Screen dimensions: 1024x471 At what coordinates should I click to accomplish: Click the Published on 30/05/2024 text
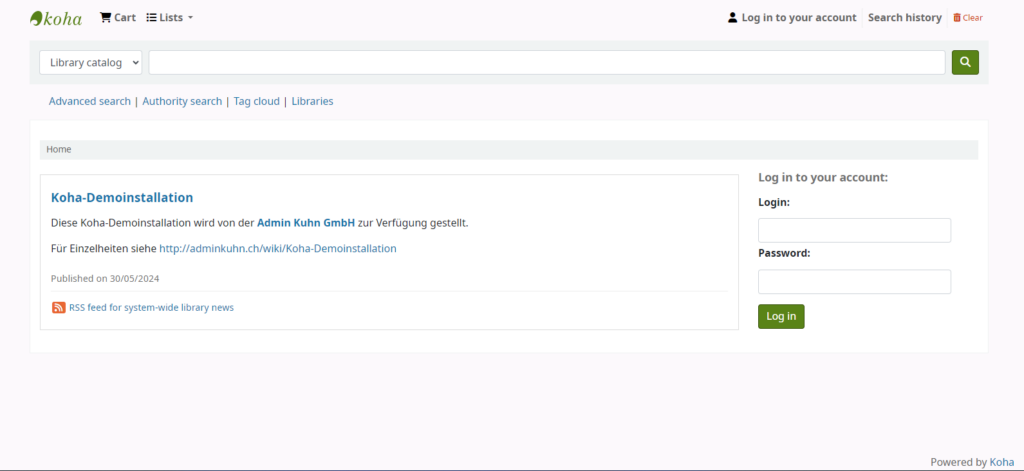click(x=105, y=278)
